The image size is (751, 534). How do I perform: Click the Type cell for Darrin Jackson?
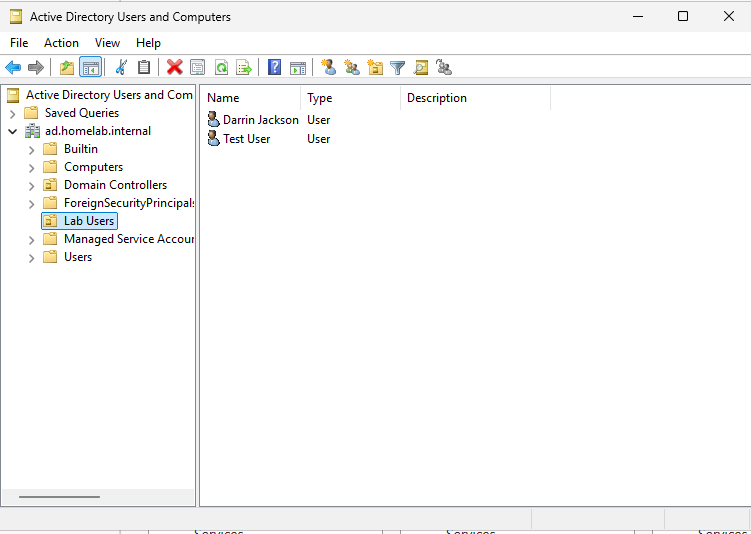(319, 120)
